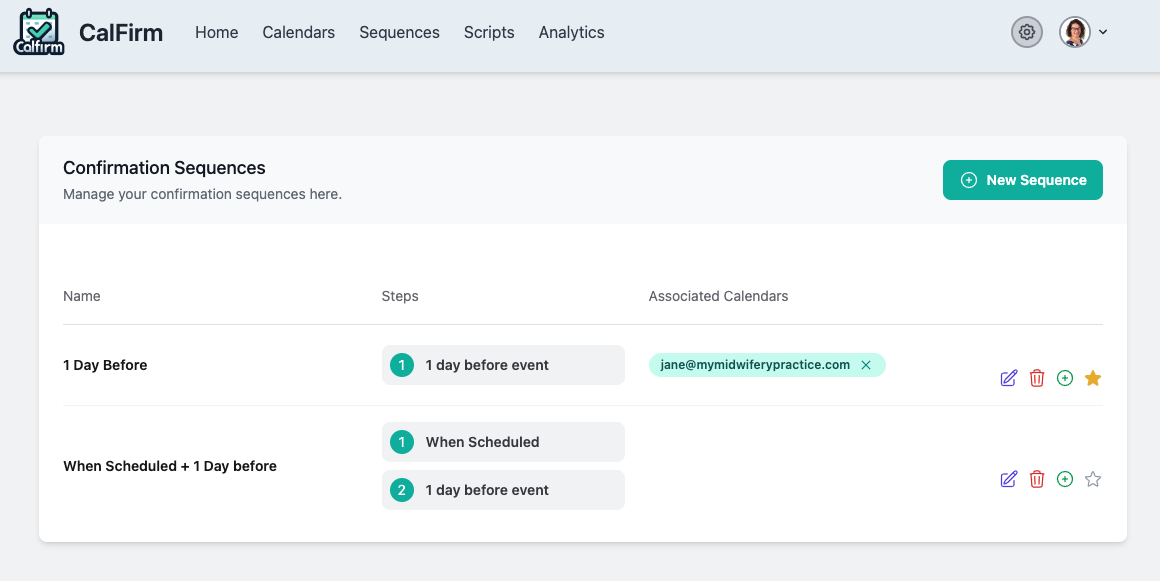Remove jane@mymidwiferypractice.com calendar tag
1160x581 pixels.
[866, 365]
